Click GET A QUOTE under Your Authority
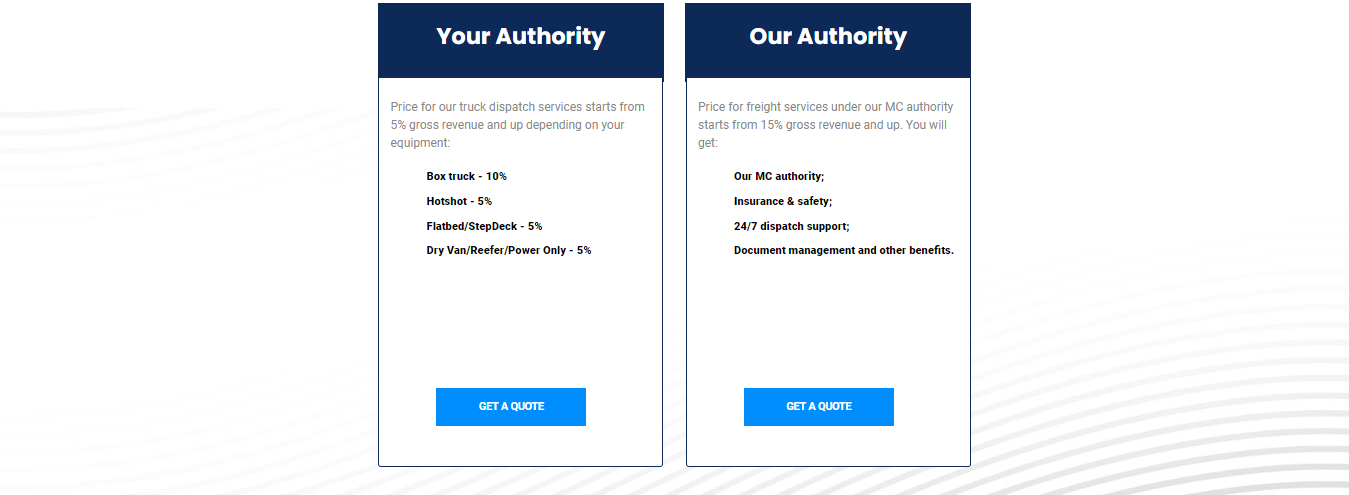This screenshot has width=1349, height=495. [511, 407]
